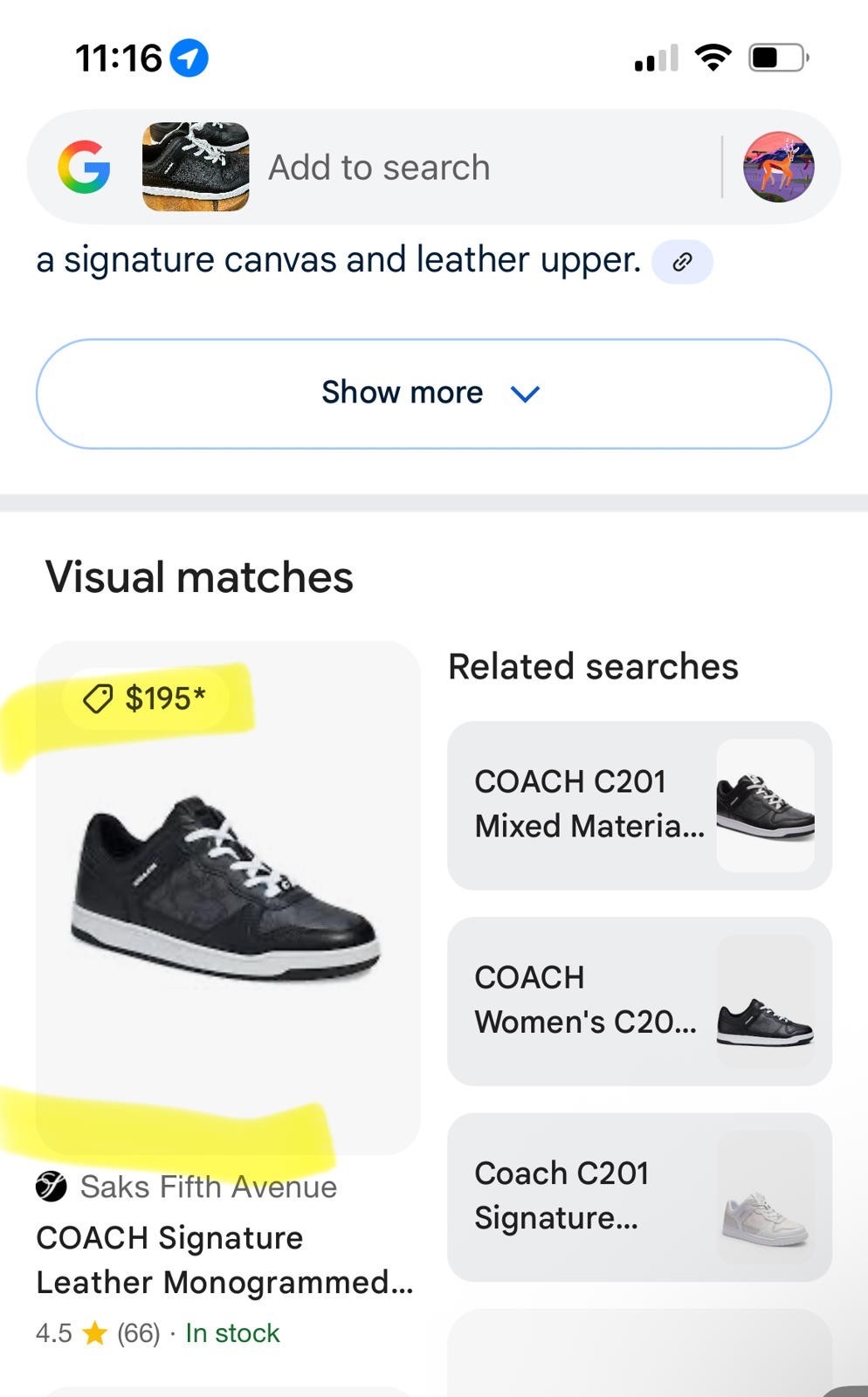Tap the location arrow status icon

[189, 58]
